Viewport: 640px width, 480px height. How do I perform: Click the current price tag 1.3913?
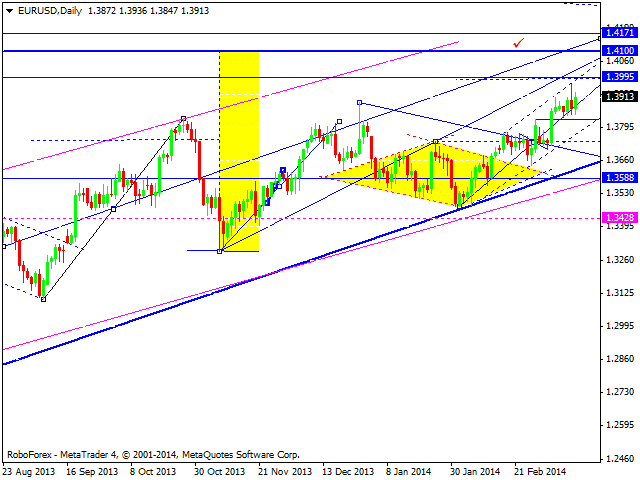[619, 97]
